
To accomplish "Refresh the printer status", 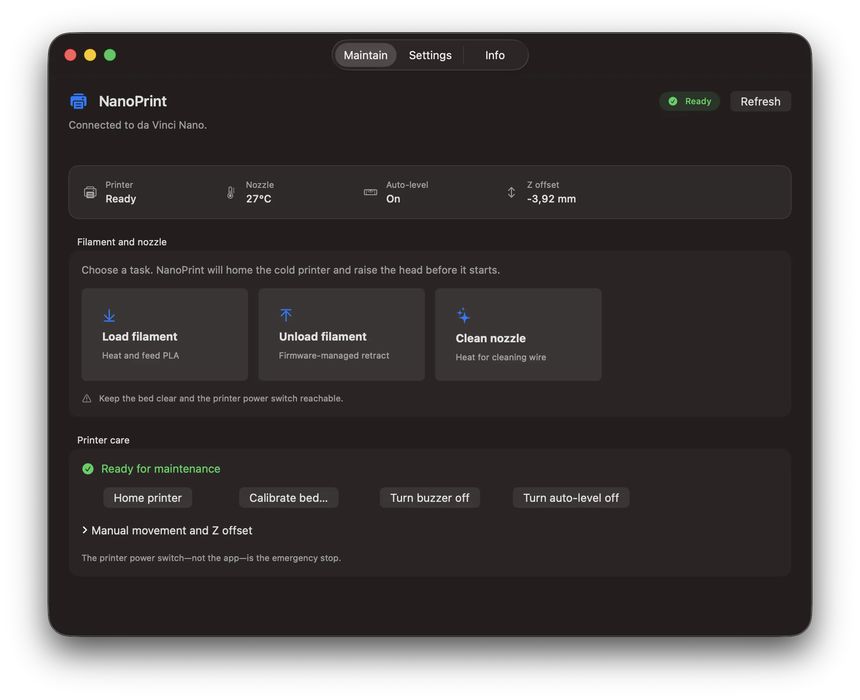I will tap(760, 101).
